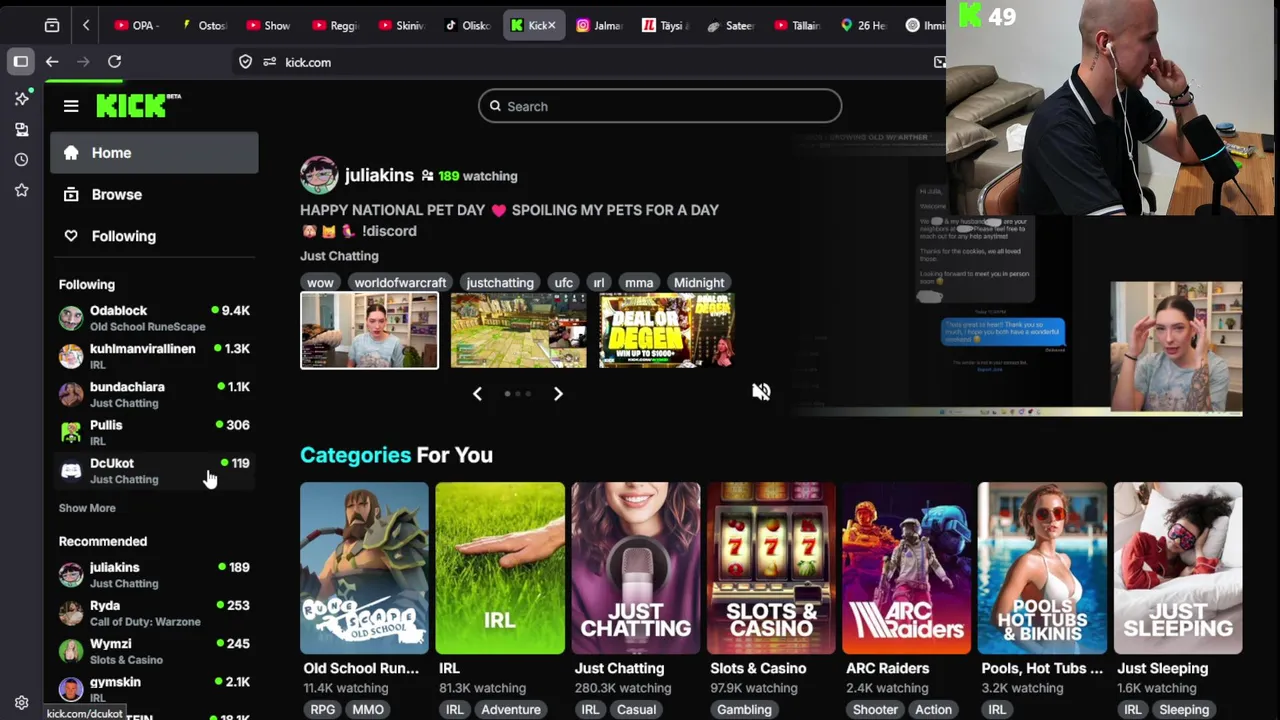Viewport: 1280px width, 720px height.
Task: Open settings gear at bottom-left sidebar
Action: 21,703
